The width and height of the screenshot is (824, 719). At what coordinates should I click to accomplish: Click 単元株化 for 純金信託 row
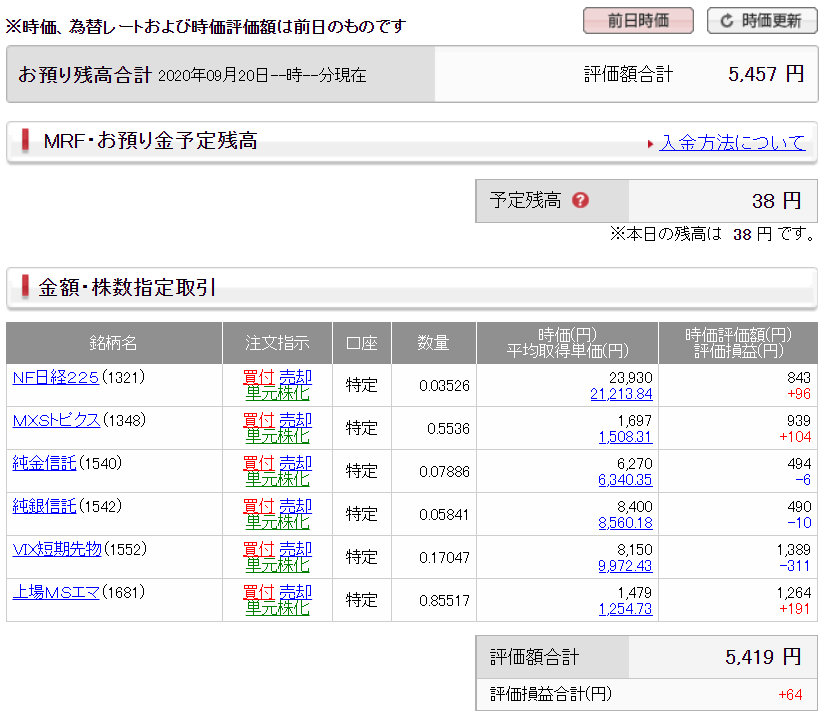[x=277, y=479]
